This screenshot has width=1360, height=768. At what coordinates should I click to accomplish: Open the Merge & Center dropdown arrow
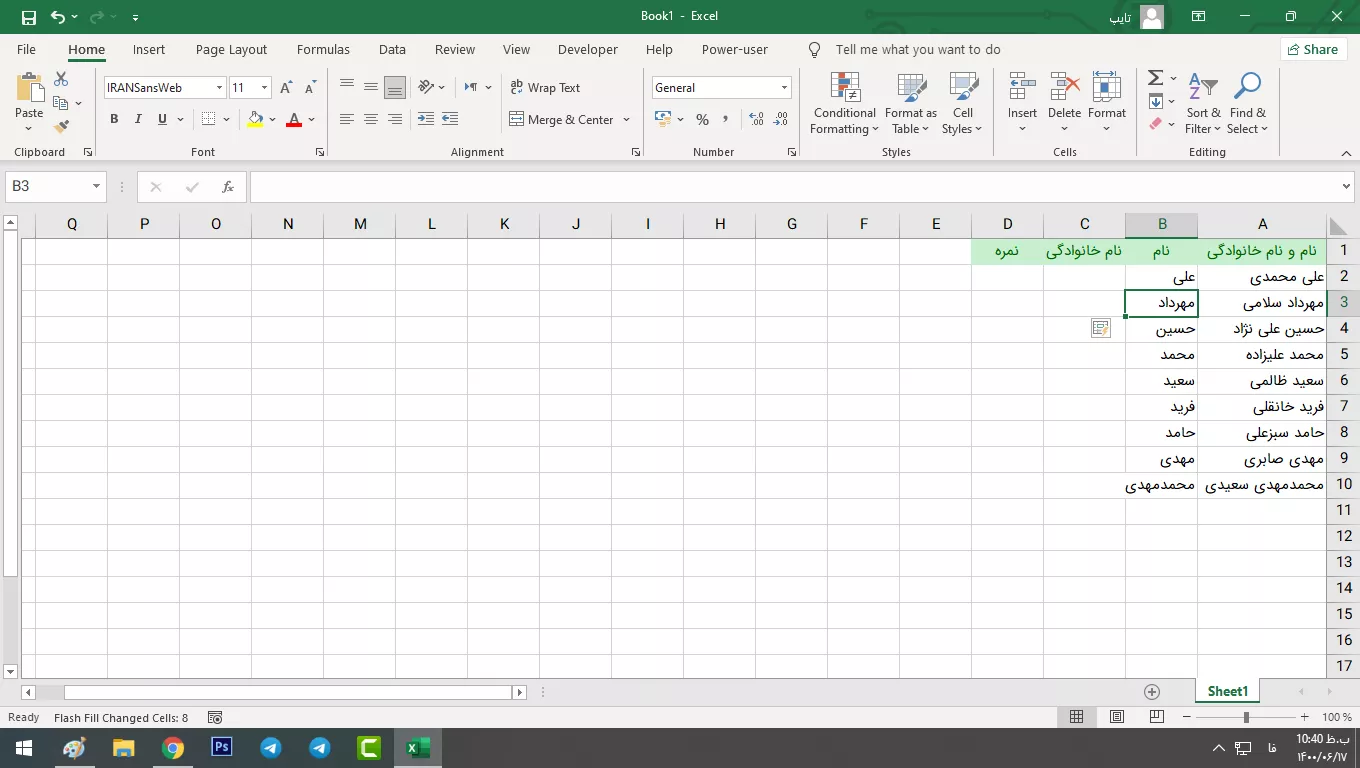coord(627,119)
